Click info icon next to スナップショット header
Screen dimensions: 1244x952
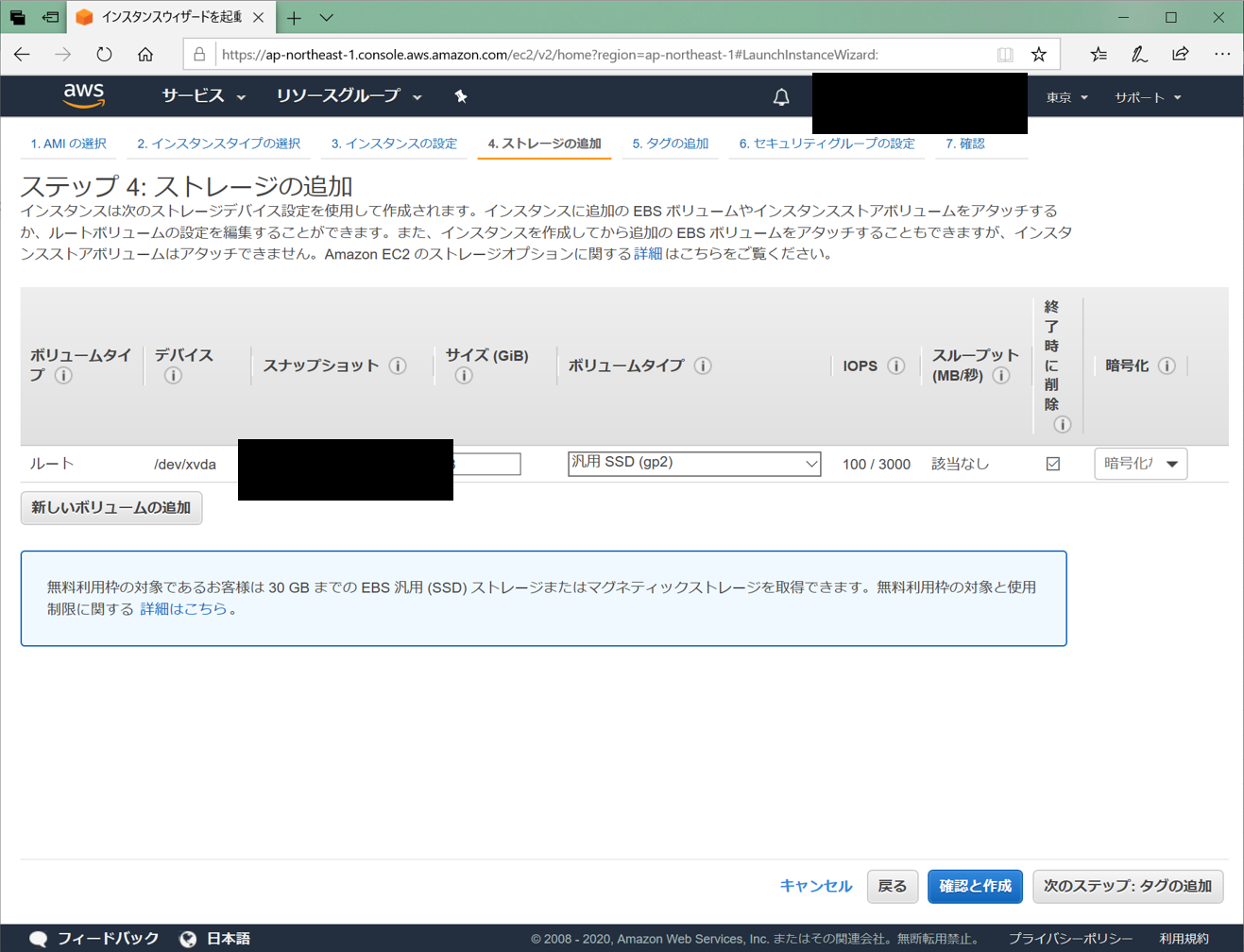pos(398,365)
